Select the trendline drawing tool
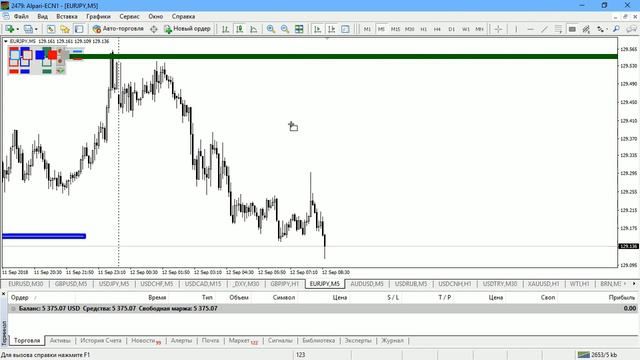The height and width of the screenshot is (360, 640). [x=544, y=29]
